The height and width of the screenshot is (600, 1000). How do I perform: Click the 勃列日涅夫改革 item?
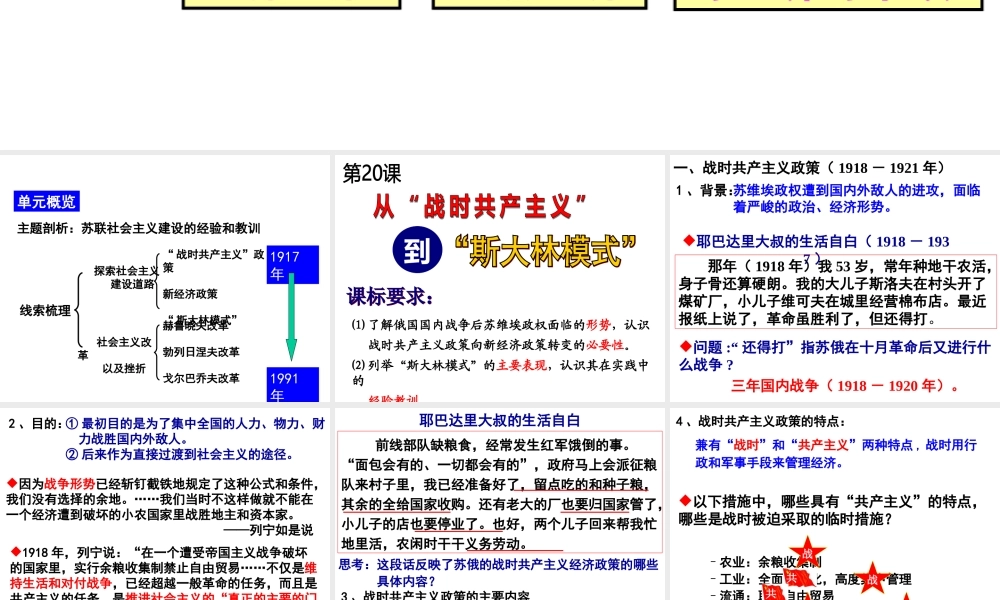(x=201, y=352)
